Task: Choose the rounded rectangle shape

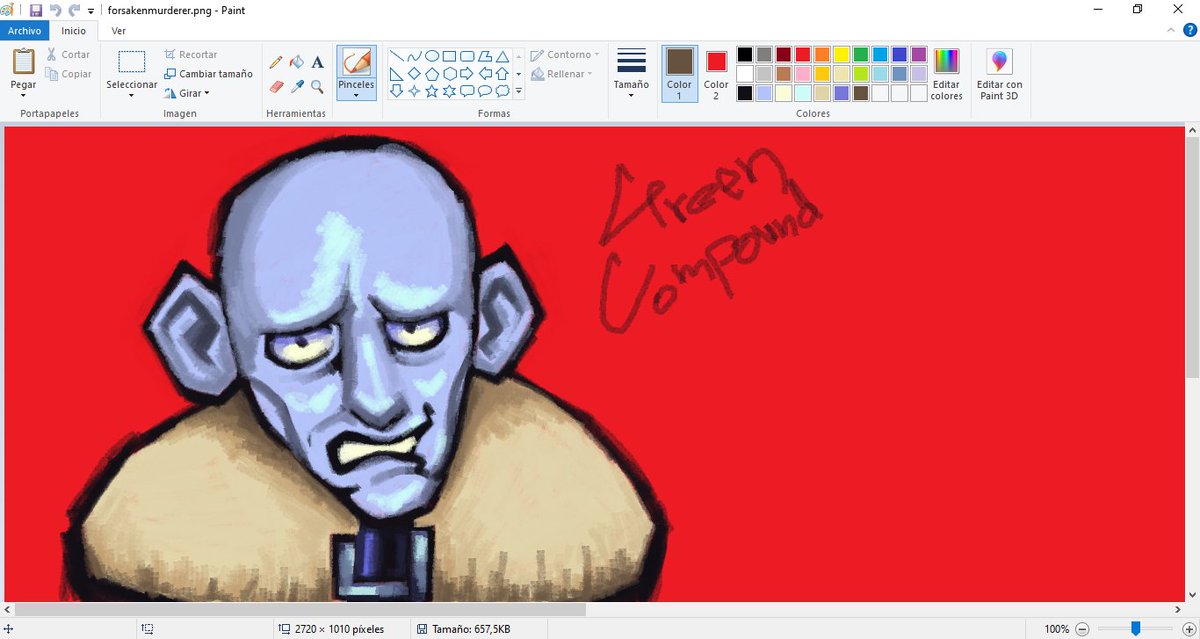Action: (467, 56)
